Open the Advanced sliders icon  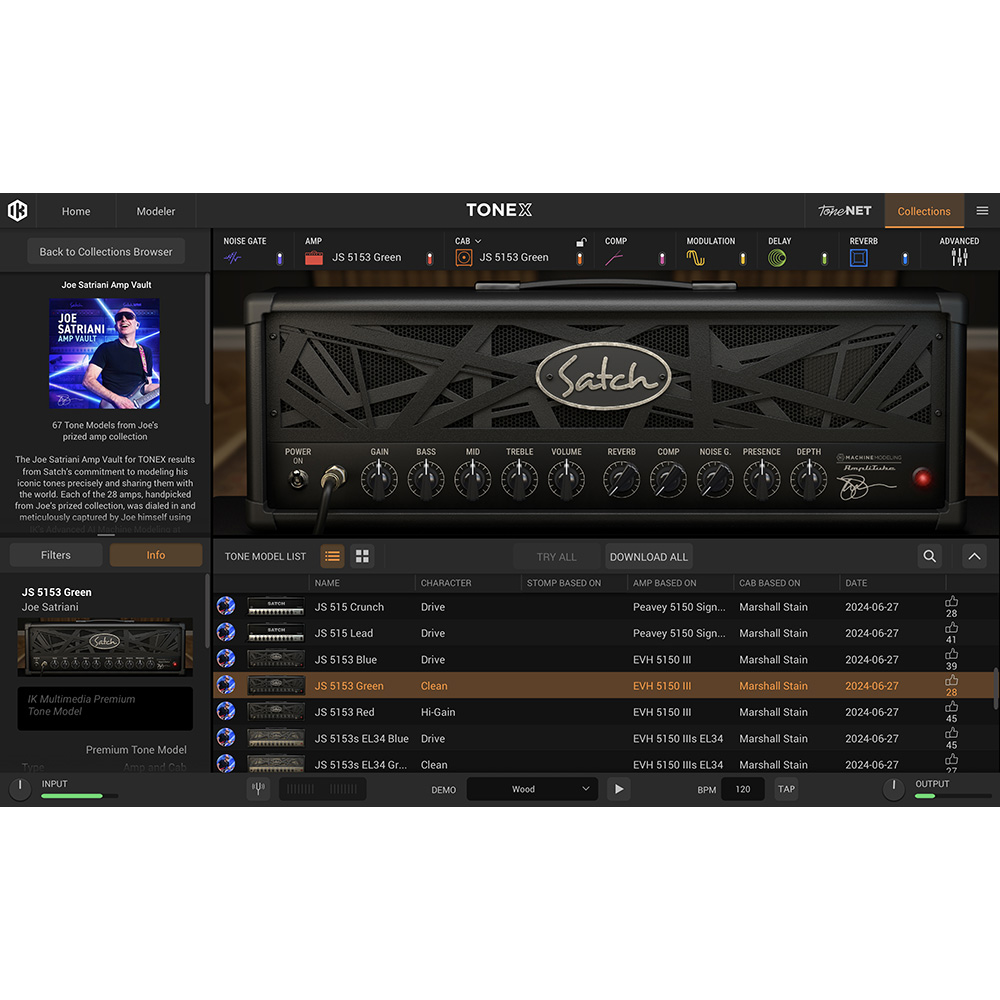(x=959, y=258)
